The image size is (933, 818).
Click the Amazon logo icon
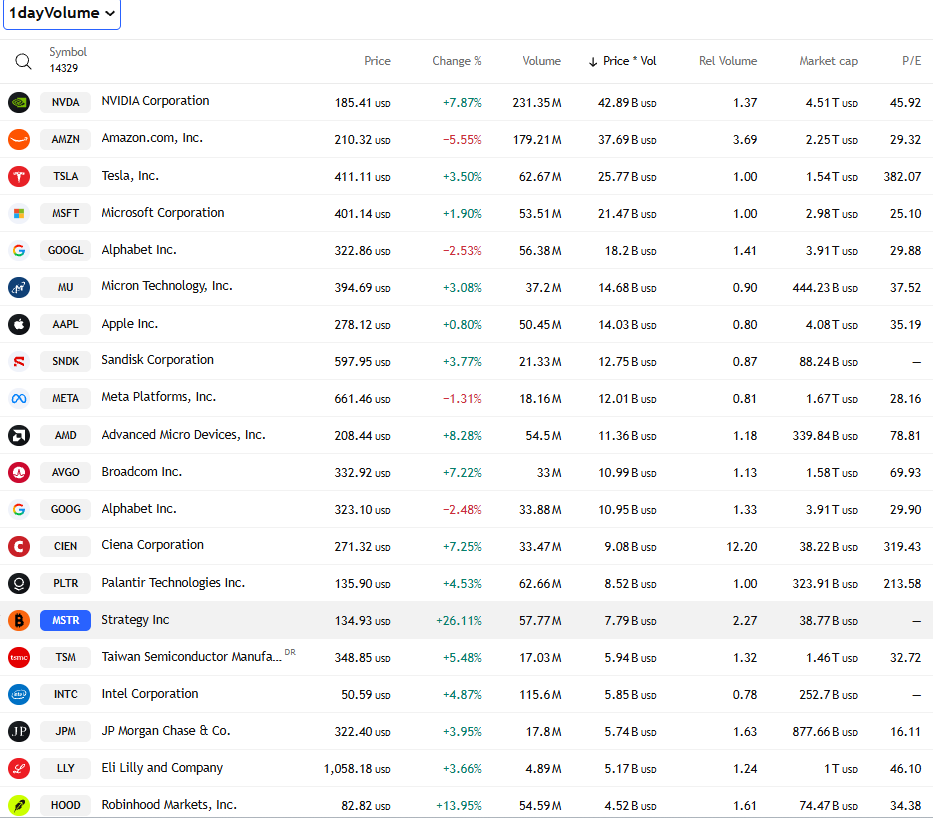(x=19, y=139)
